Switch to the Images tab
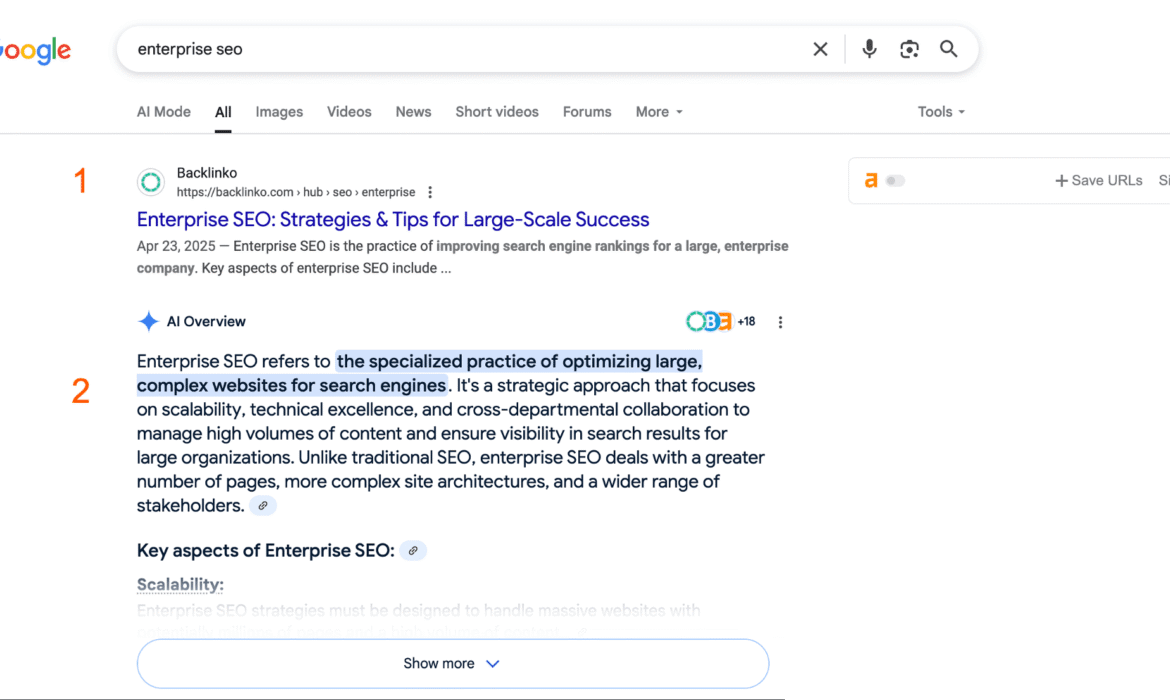1170x700 pixels. (x=279, y=112)
